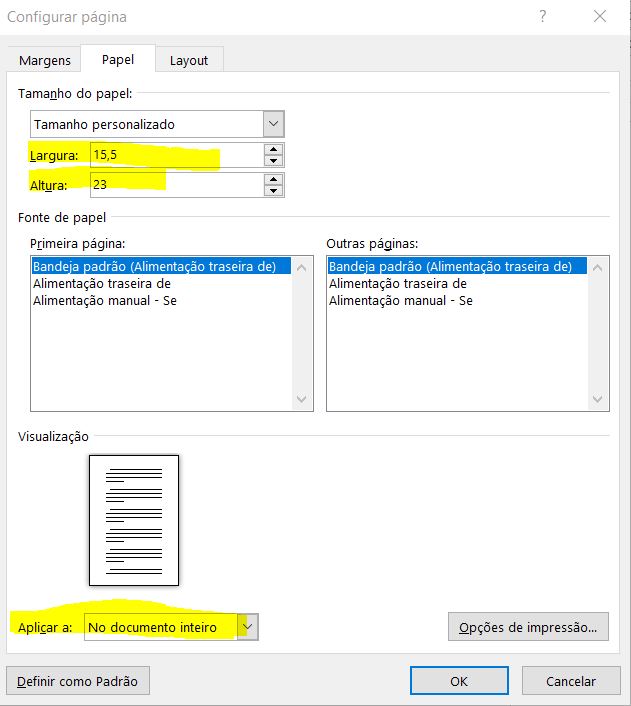Close the Configurar página dialog

(x=599, y=17)
